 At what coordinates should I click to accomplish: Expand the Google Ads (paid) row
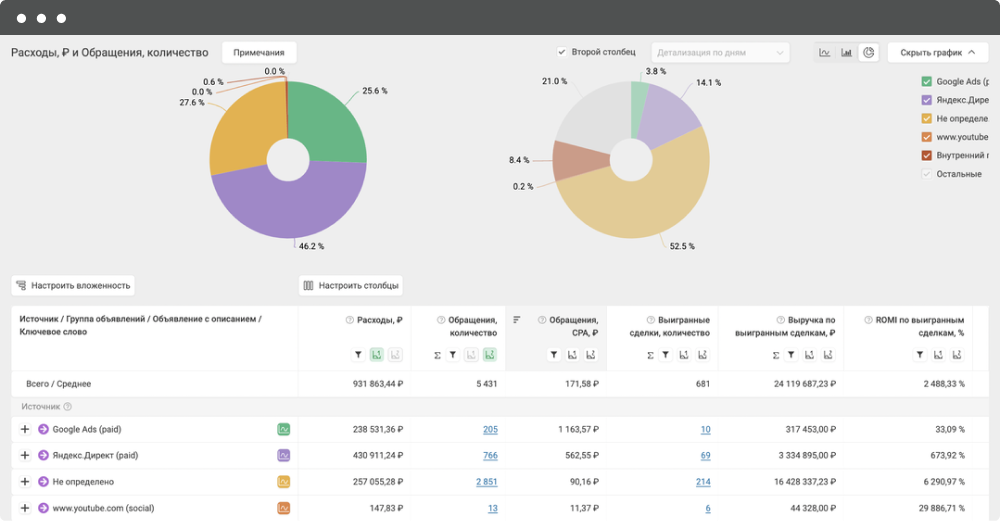pos(25,429)
